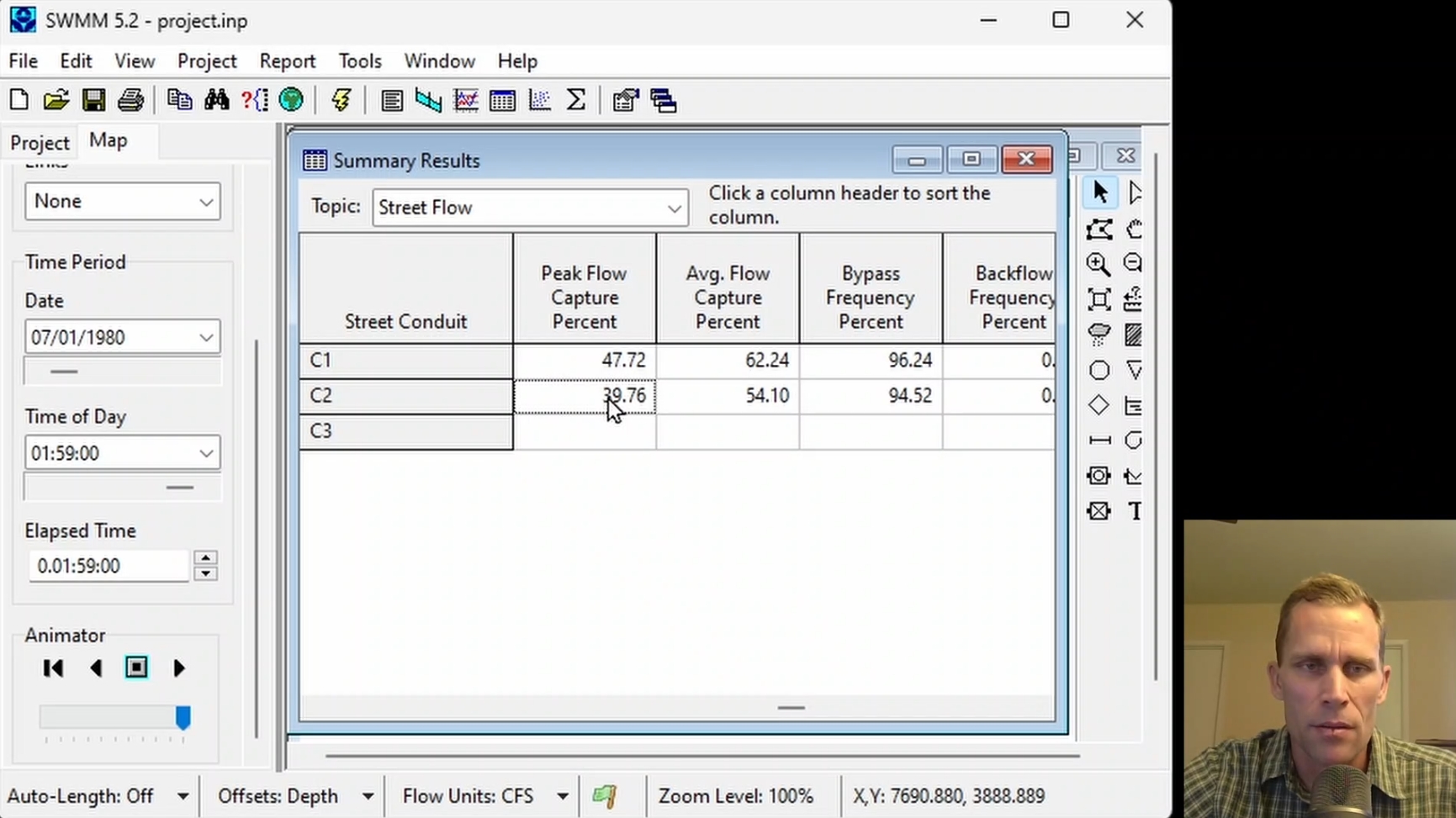Switch to the Project tab

[x=40, y=142]
